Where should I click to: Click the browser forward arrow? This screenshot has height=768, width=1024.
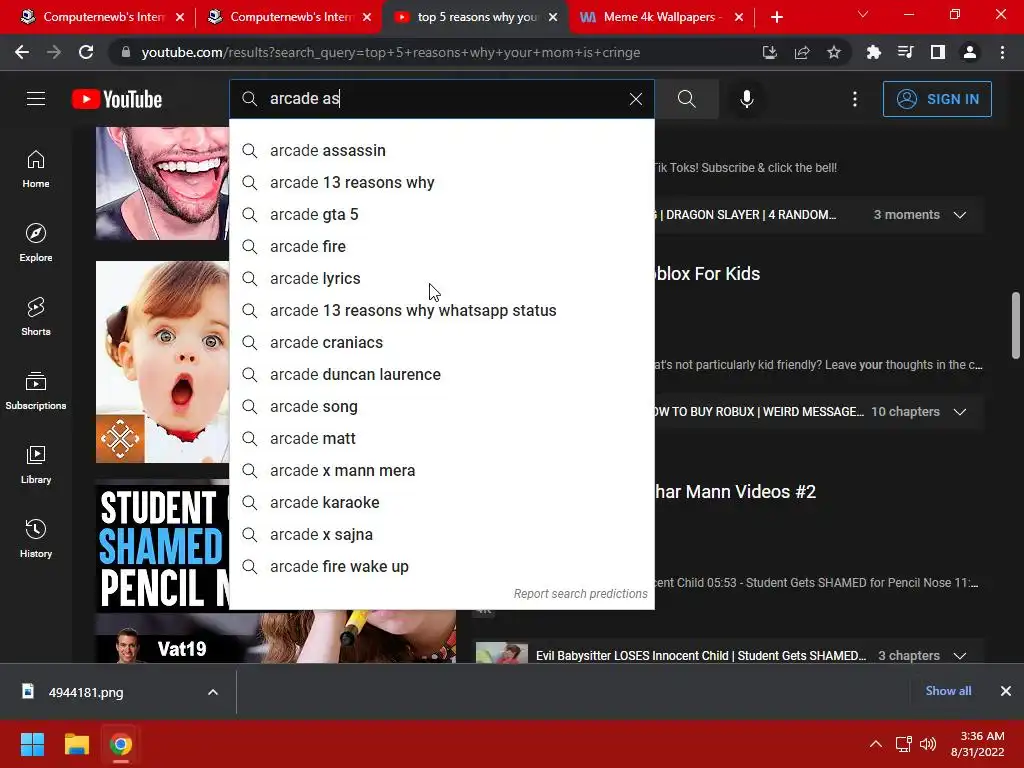coord(54,52)
